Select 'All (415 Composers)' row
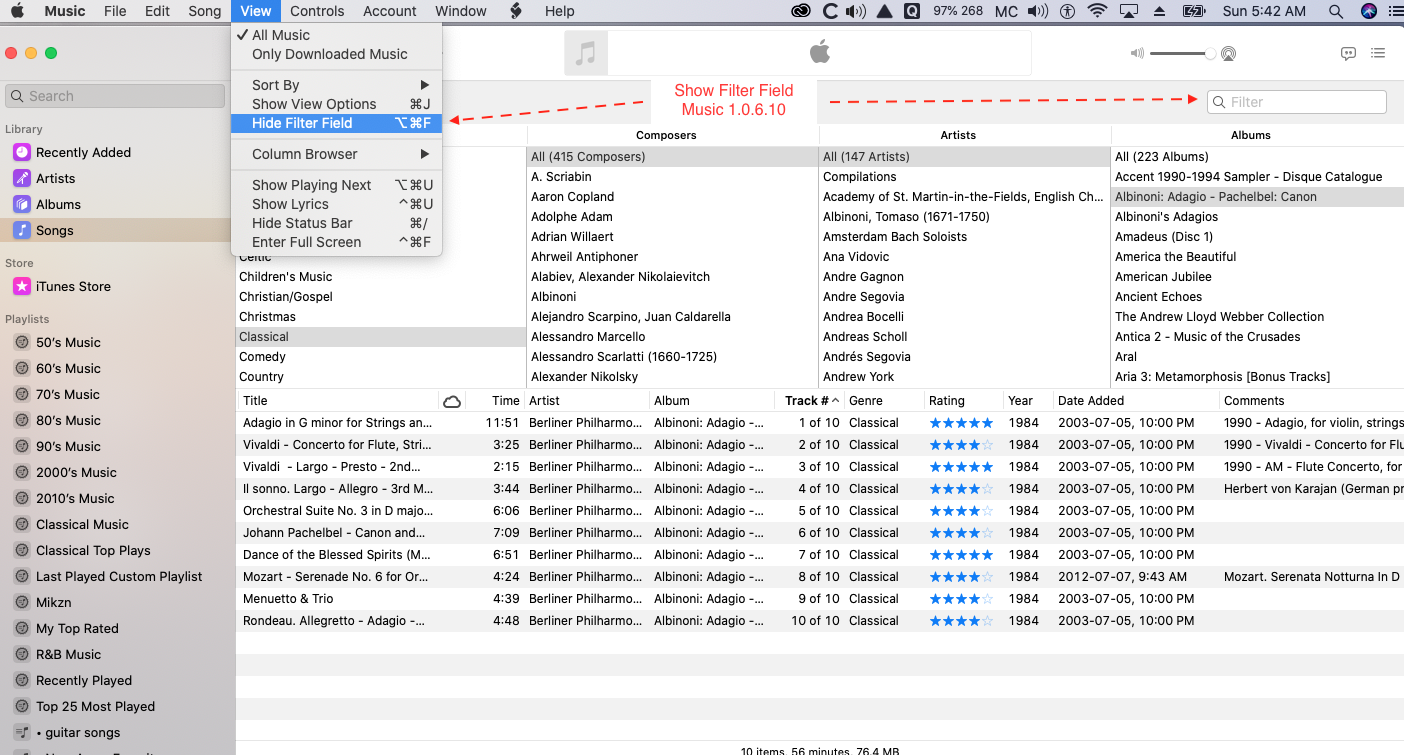Viewport: 1404px width, 755px height. [673, 157]
